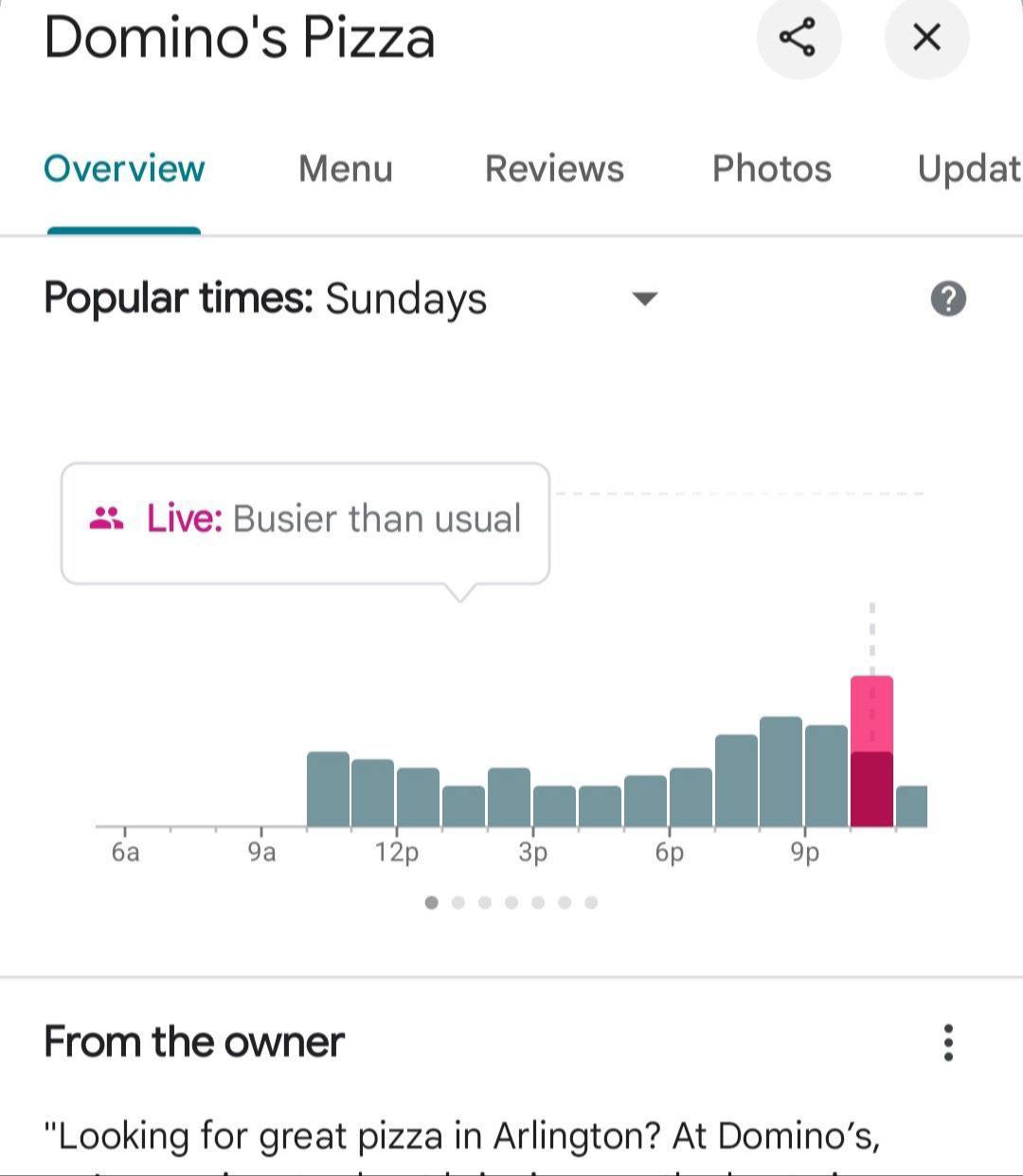This screenshot has height=1176, width=1023.
Task: Expand the Sundays day dropdown arrow
Action: [x=644, y=299]
